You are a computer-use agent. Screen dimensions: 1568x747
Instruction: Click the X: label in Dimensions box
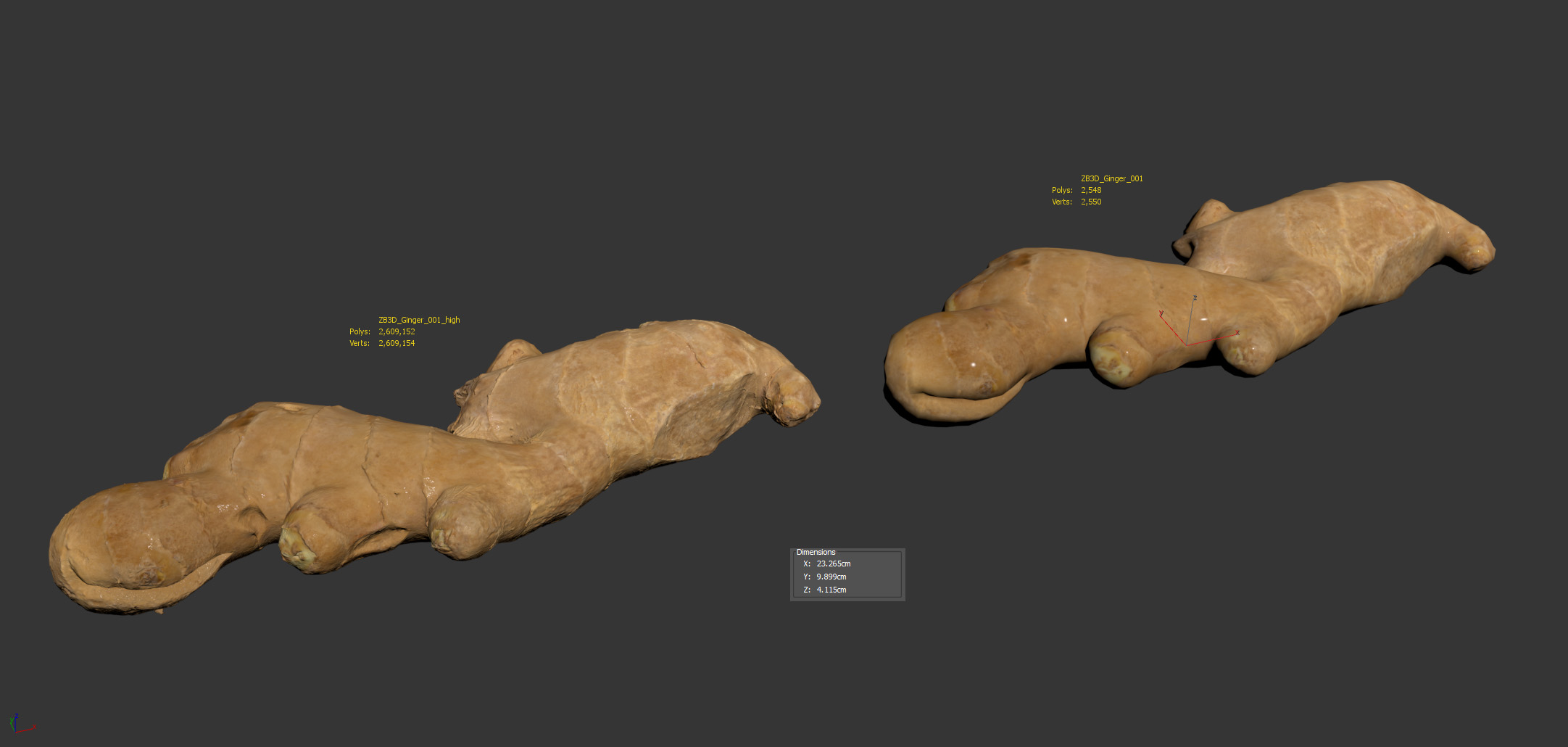click(x=806, y=564)
